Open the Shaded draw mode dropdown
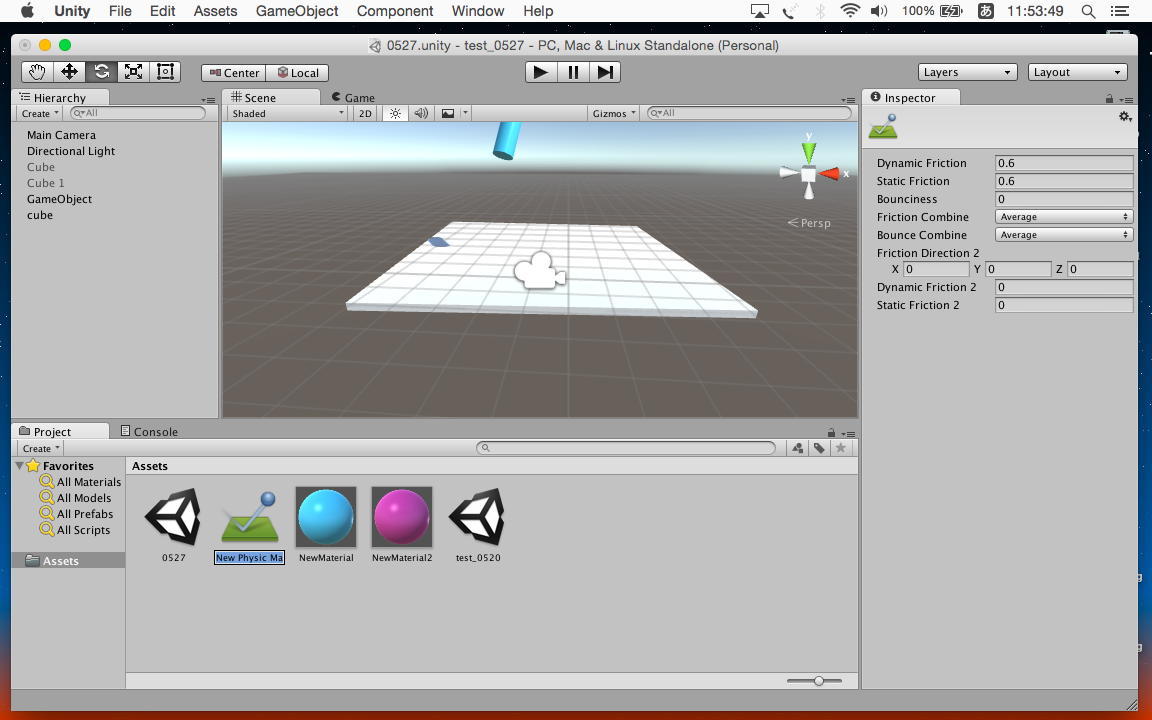1152x720 pixels. click(287, 113)
